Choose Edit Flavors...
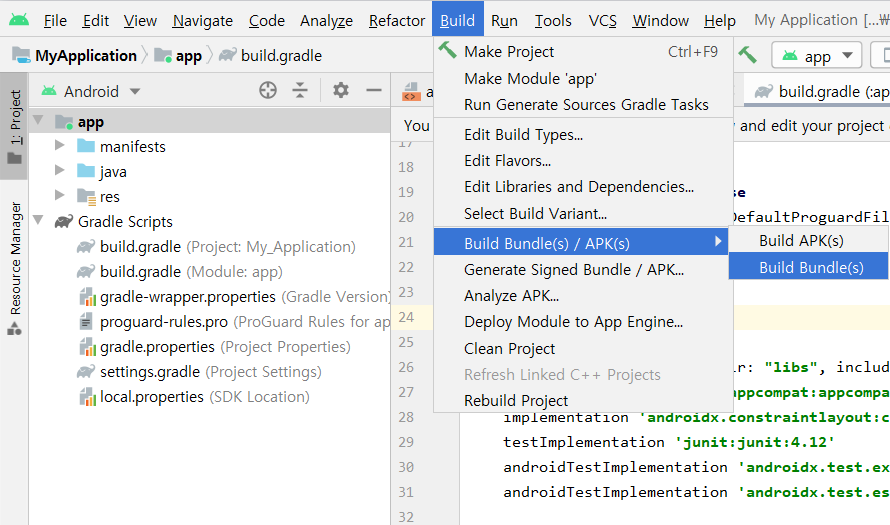The image size is (890, 525). pyautogui.click(x=583, y=161)
